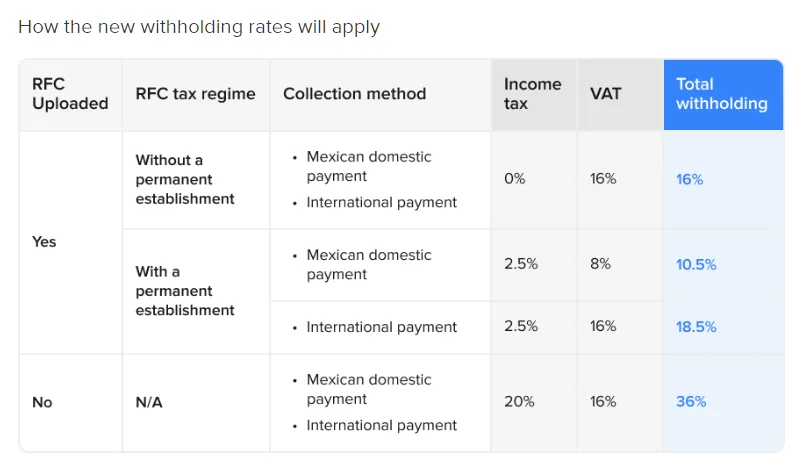Select "International payment" in the 18.5% row
The width and height of the screenshot is (803, 472).
381,327
